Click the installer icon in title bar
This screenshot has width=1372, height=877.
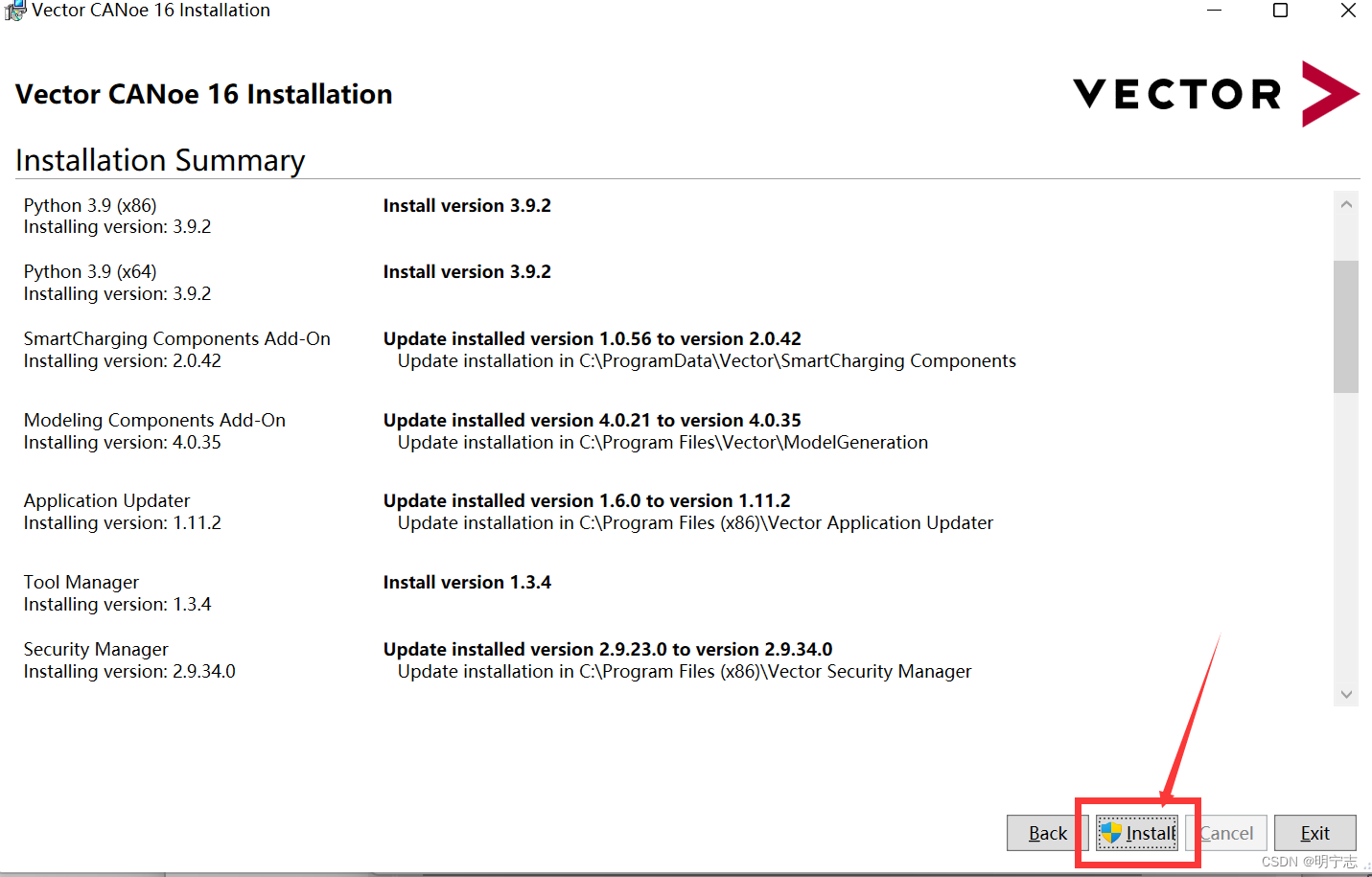pyautogui.click(x=14, y=11)
